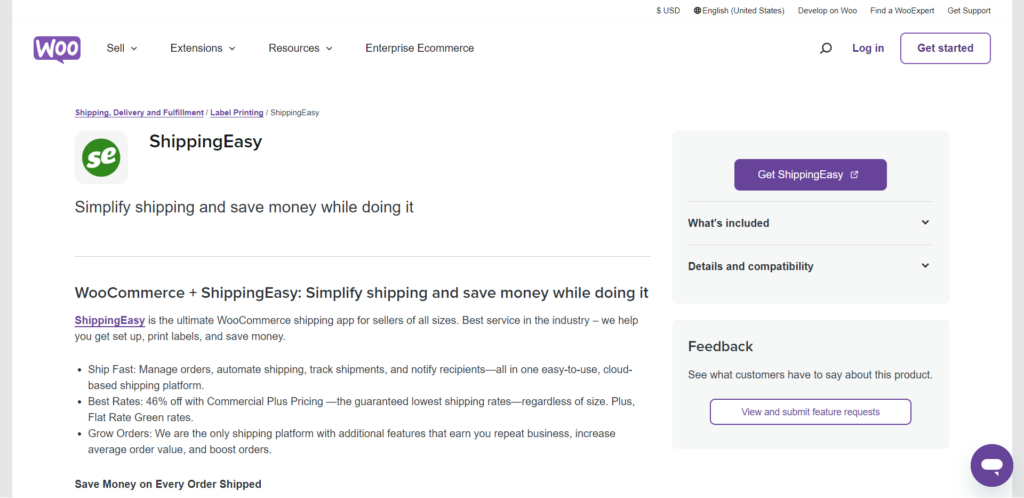Open Shipping, Delivery and Fulfillment breadcrumb
The height and width of the screenshot is (498, 1024).
click(x=140, y=113)
